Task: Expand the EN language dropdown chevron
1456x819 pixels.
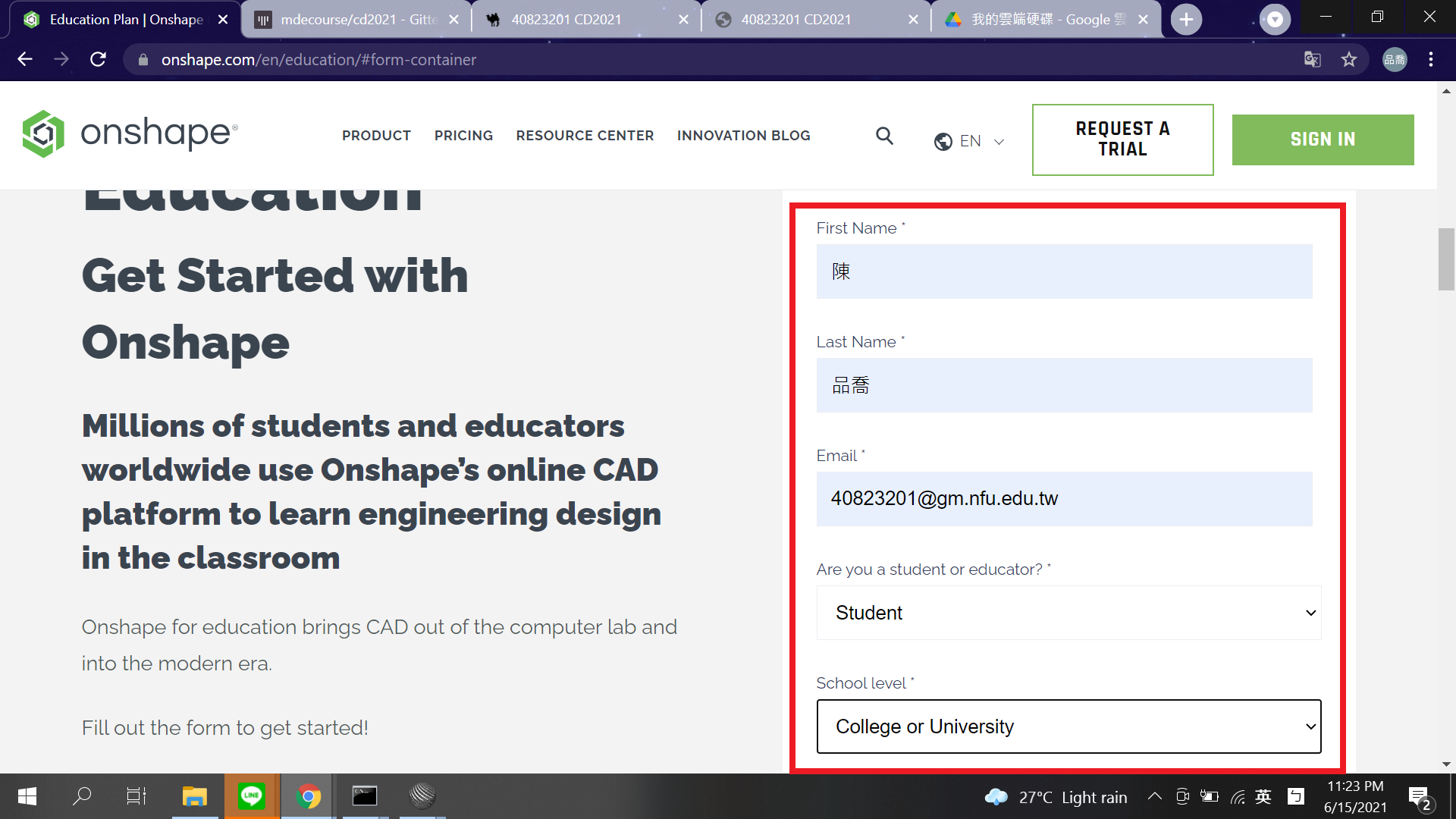Action: click(x=999, y=142)
